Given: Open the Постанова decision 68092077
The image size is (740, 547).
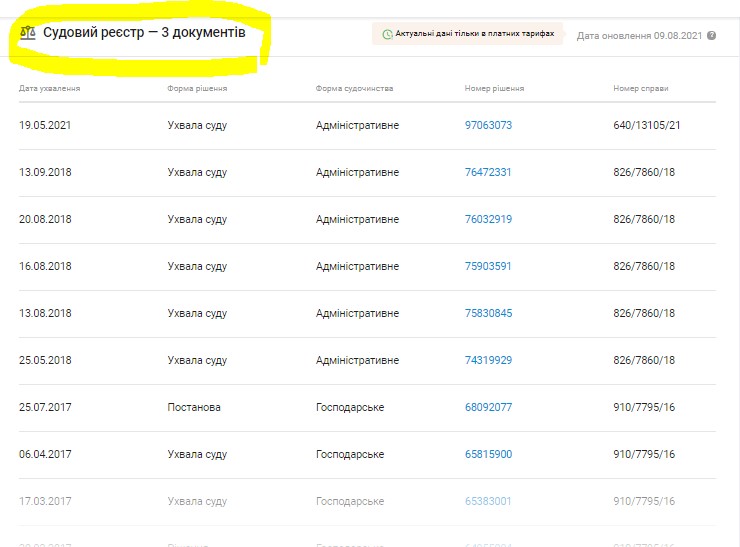Looking at the screenshot, I should (488, 407).
